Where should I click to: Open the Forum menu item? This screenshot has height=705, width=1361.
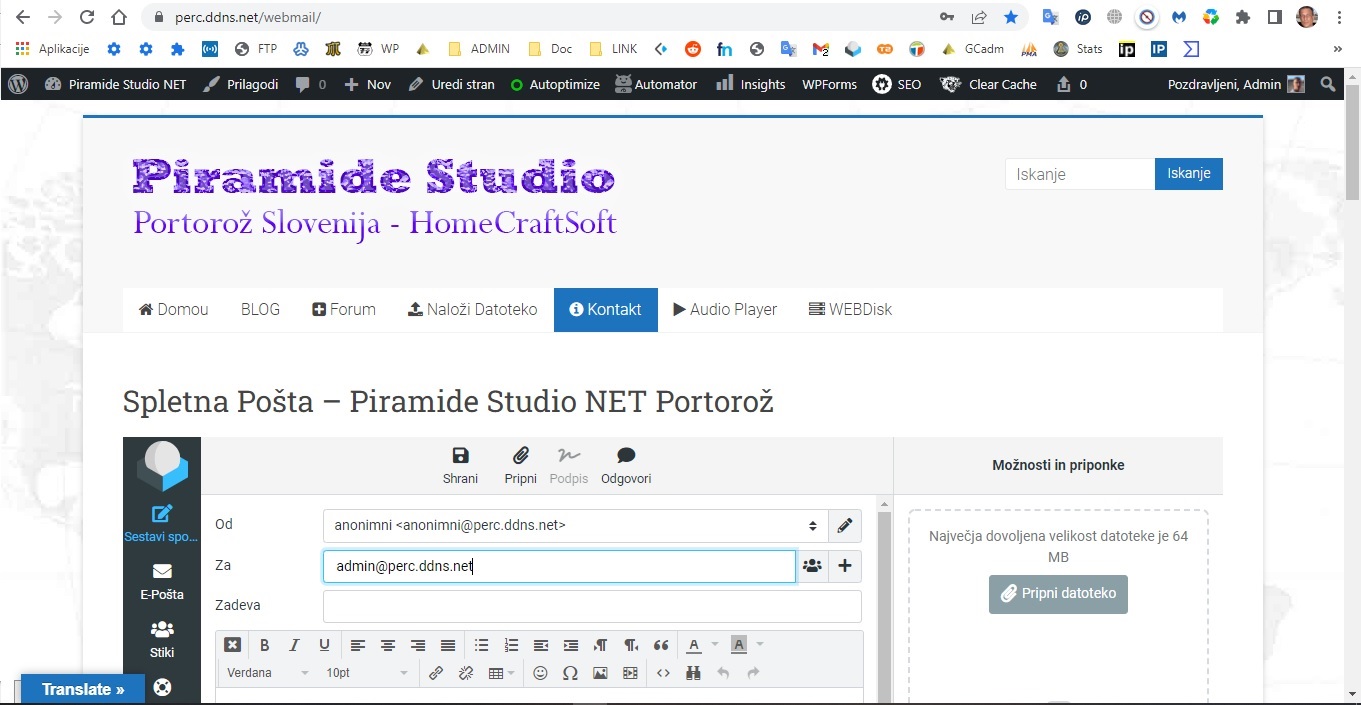tap(344, 310)
